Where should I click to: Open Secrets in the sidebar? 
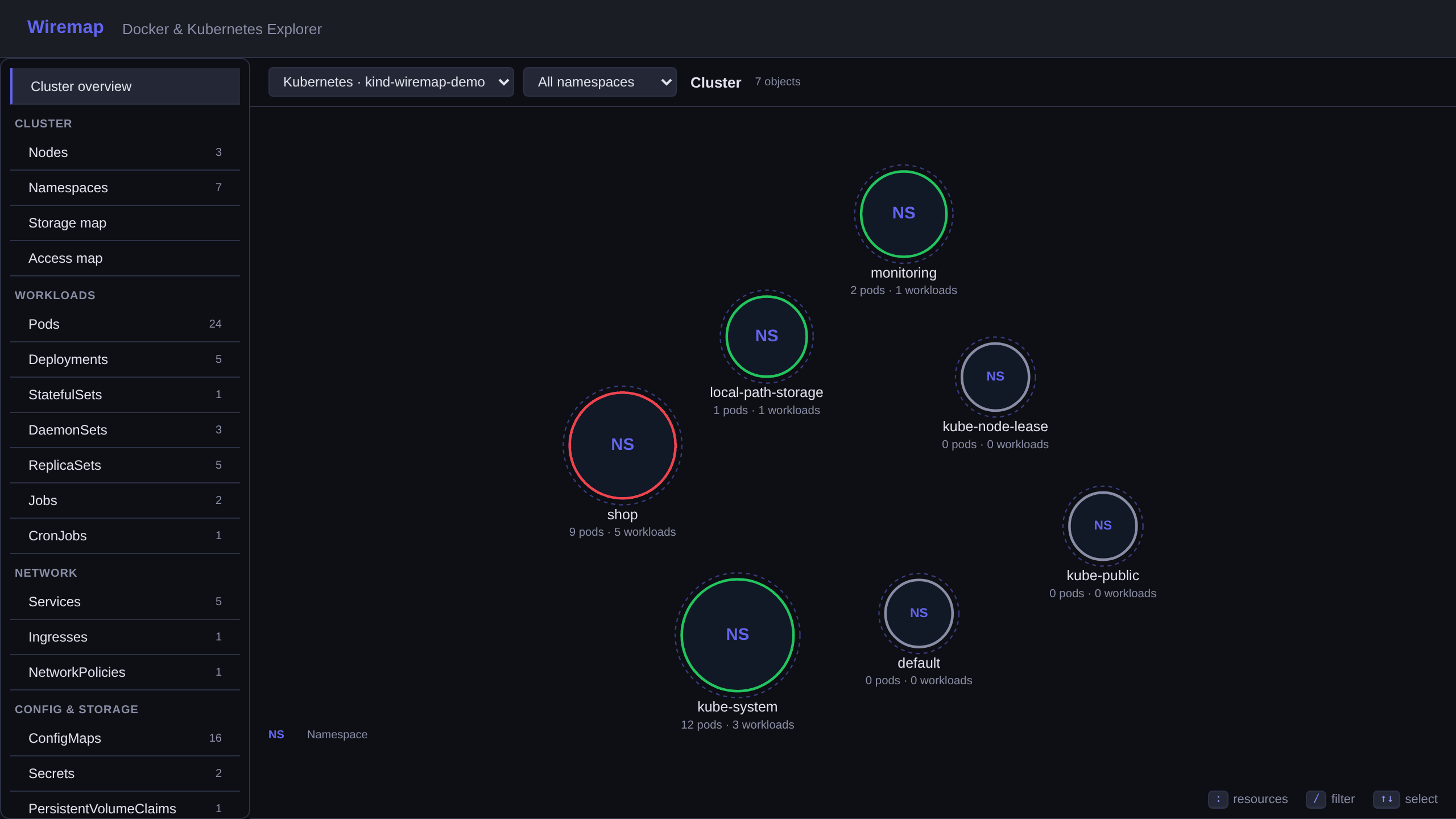(x=125, y=773)
